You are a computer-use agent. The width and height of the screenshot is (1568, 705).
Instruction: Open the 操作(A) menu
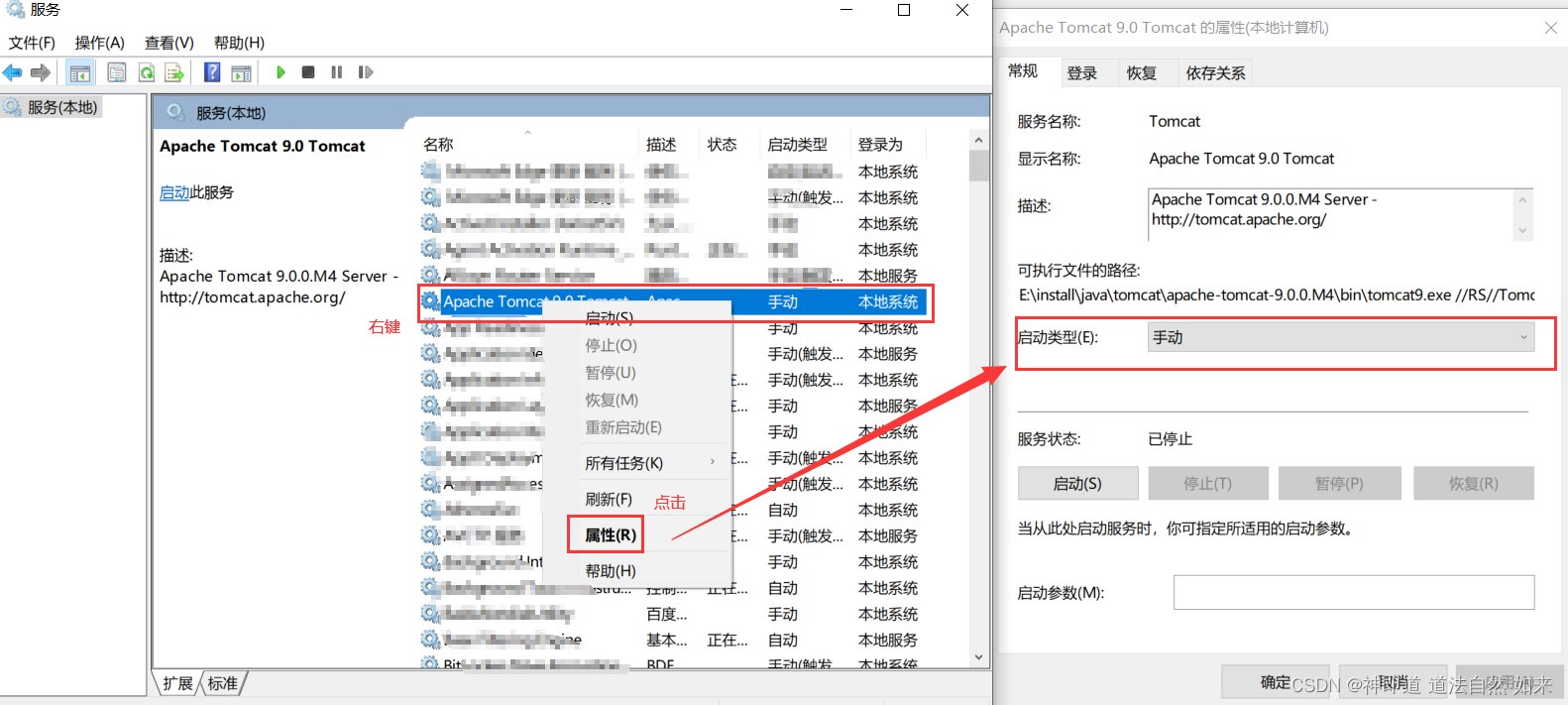(x=99, y=43)
